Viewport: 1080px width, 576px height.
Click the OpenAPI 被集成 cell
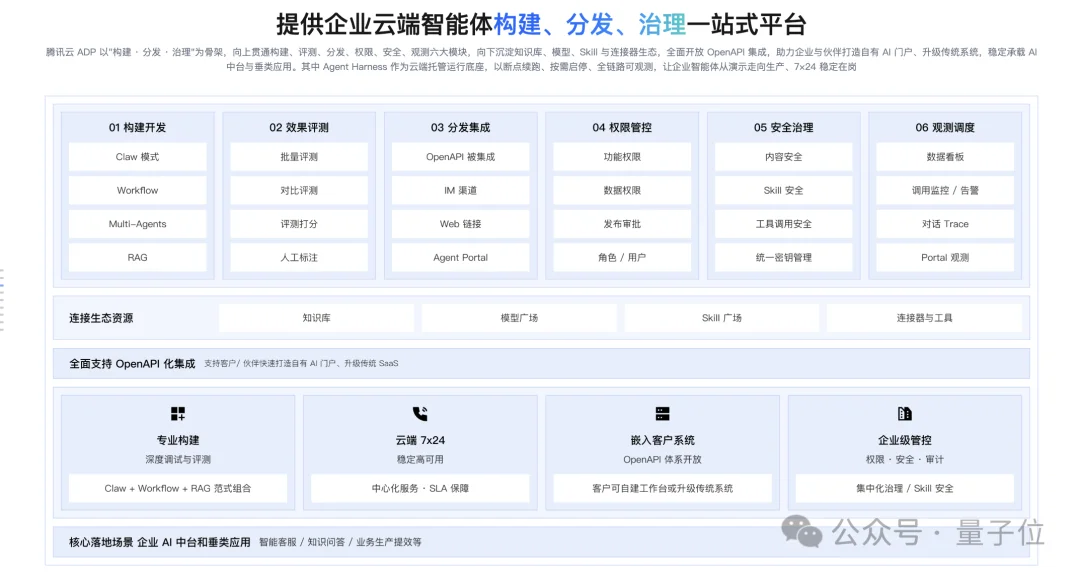pos(461,157)
